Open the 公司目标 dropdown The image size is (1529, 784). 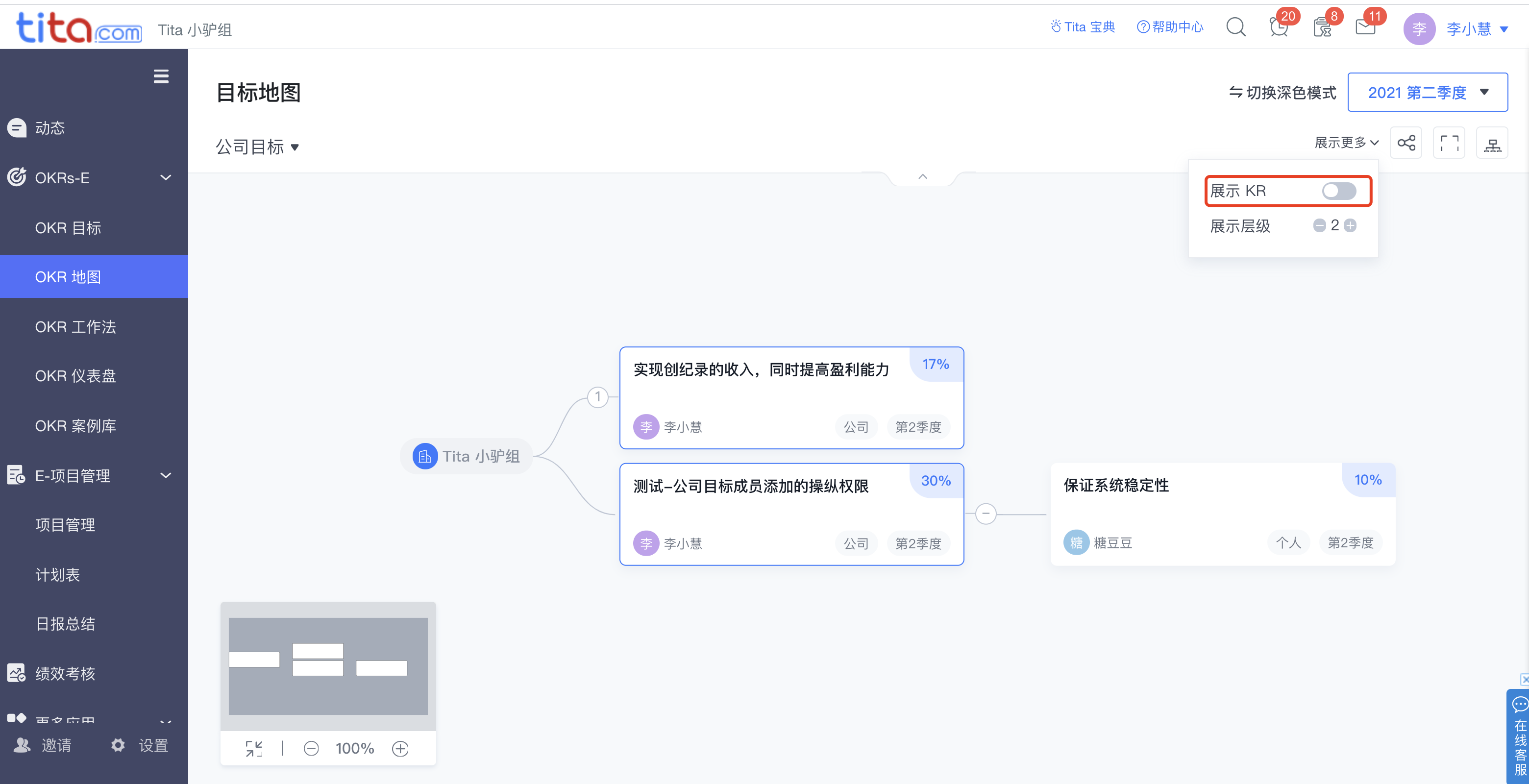pyautogui.click(x=257, y=147)
